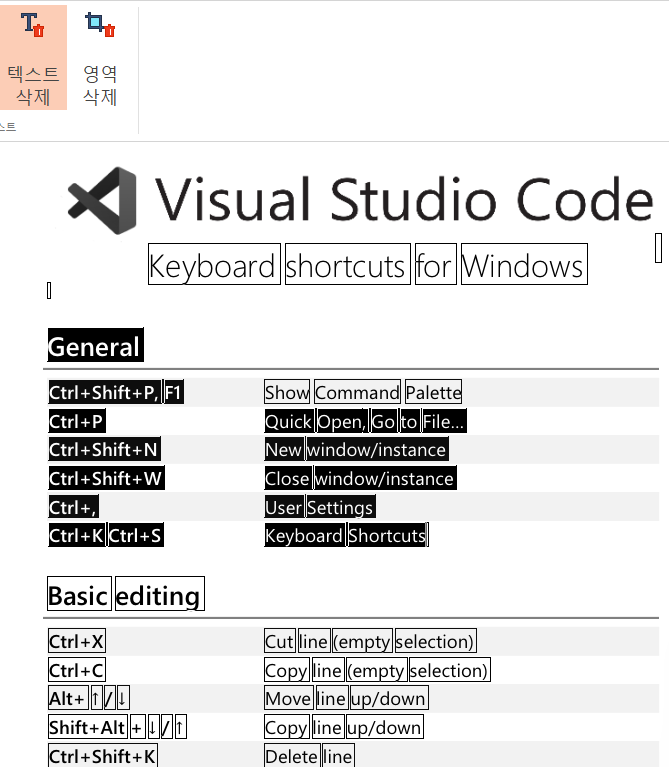Click 'line' in the Delete line row
This screenshot has width=669, height=767.
click(338, 756)
